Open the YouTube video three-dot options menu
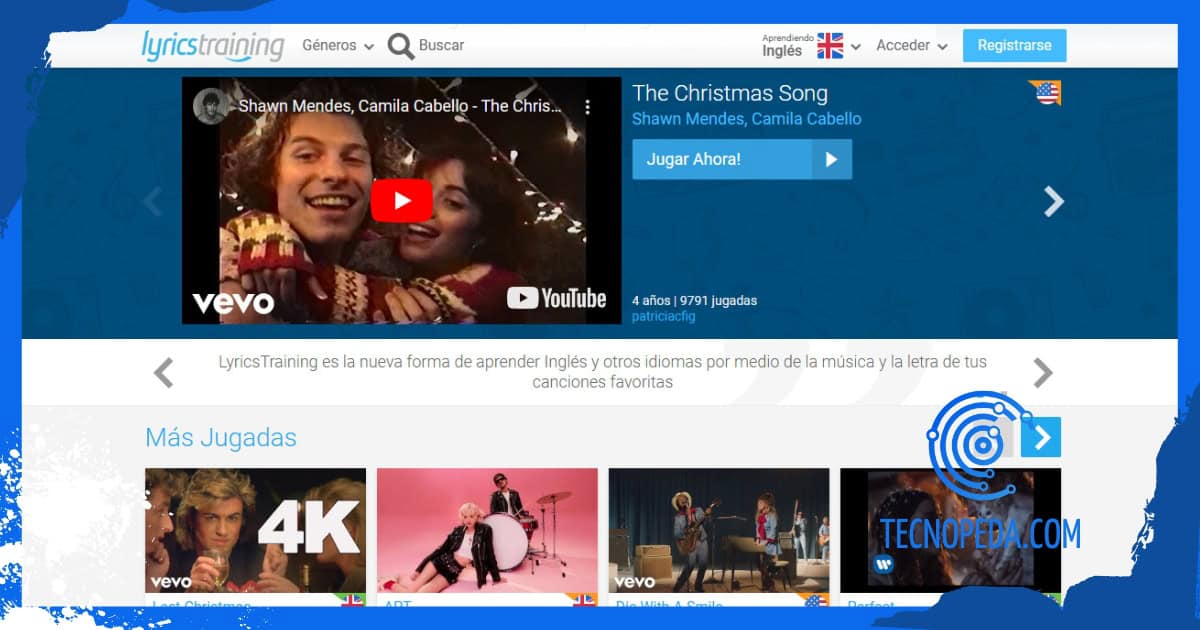Image resolution: width=1200 pixels, height=630 pixels. pos(588,106)
